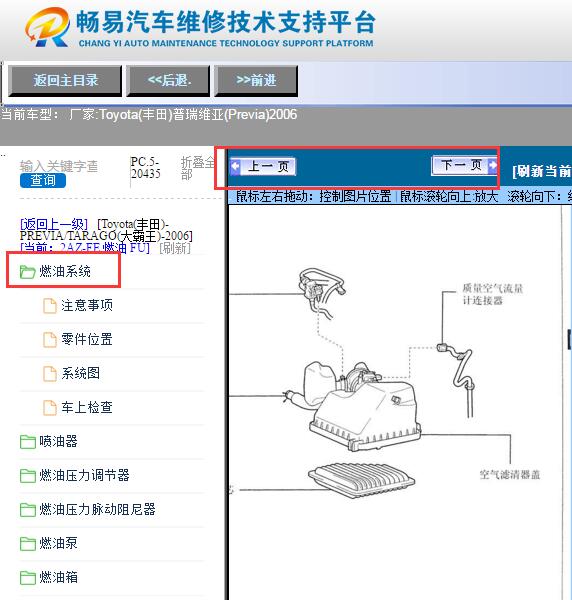Click the page icon beside 车上检查
572x600 pixels.
(x=50, y=408)
